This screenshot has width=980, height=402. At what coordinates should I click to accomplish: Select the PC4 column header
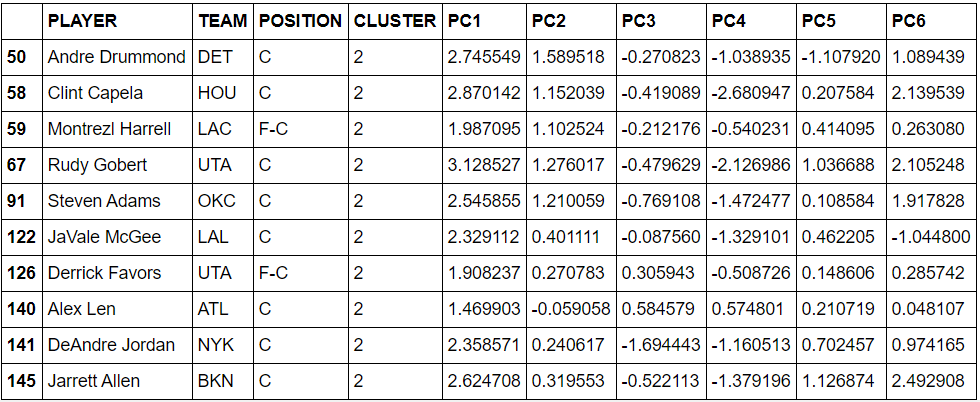751,21
